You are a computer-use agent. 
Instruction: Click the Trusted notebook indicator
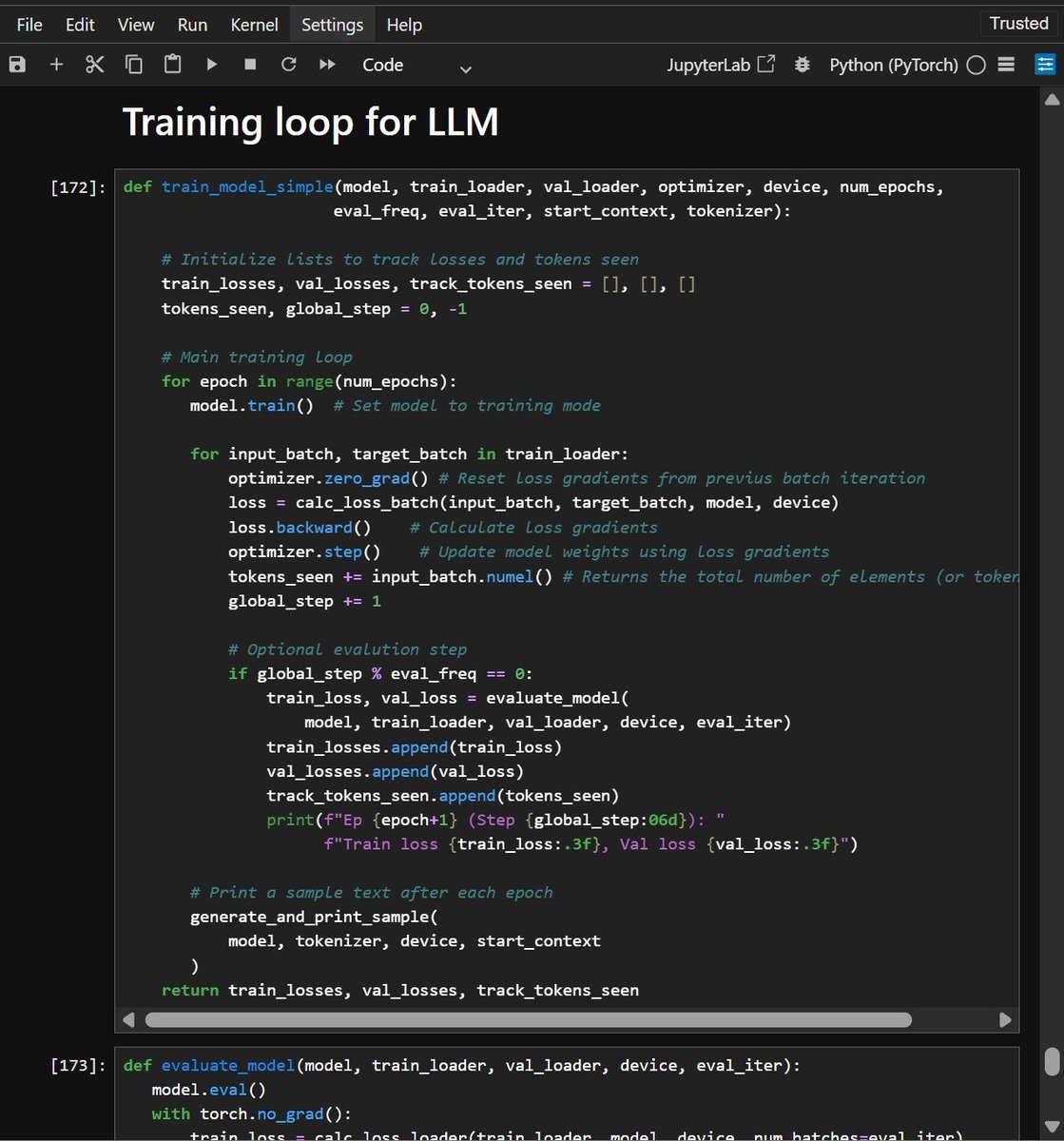click(1018, 24)
